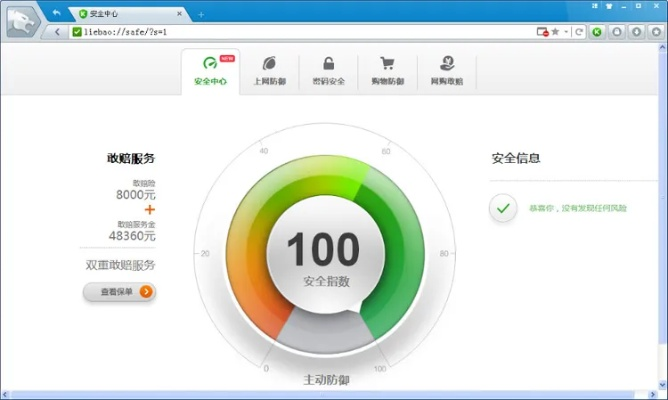This screenshot has height=400, width=668.
Task: Reload the page with refresh icon
Action: [x=579, y=32]
